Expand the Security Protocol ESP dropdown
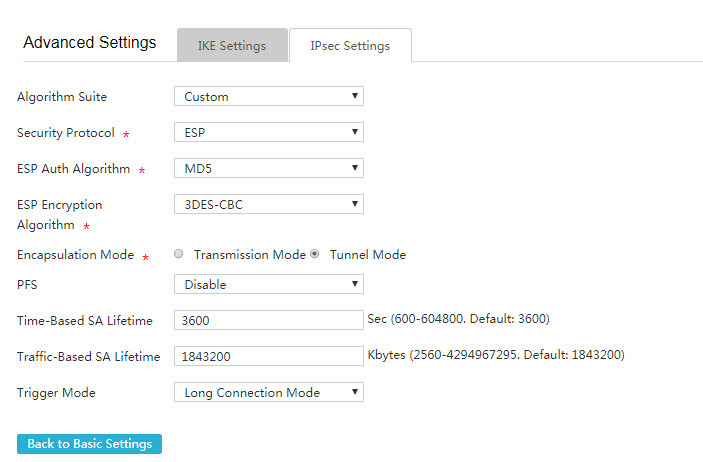This screenshot has height=462, width=703. pos(269,132)
